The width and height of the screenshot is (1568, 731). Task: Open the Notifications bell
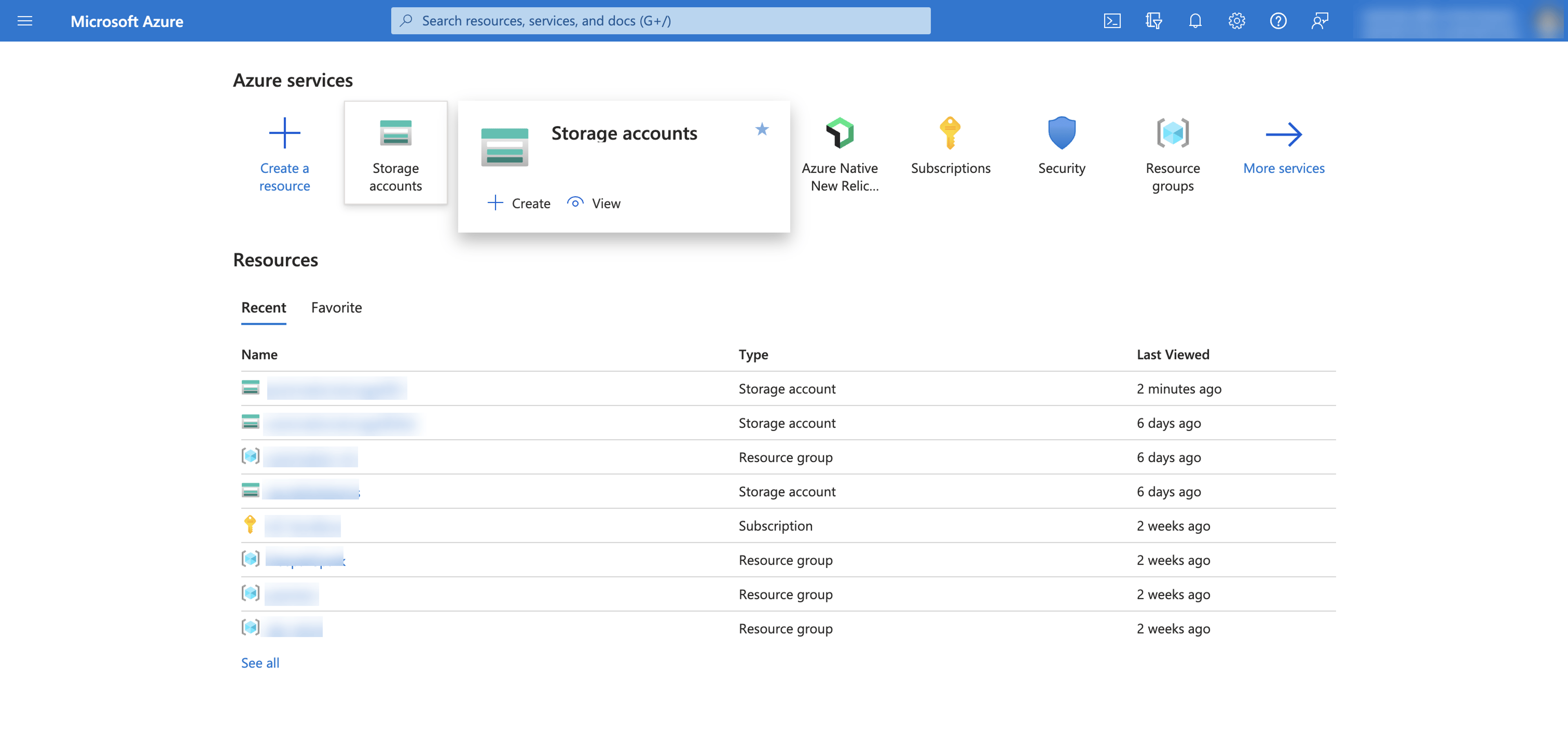click(1195, 21)
